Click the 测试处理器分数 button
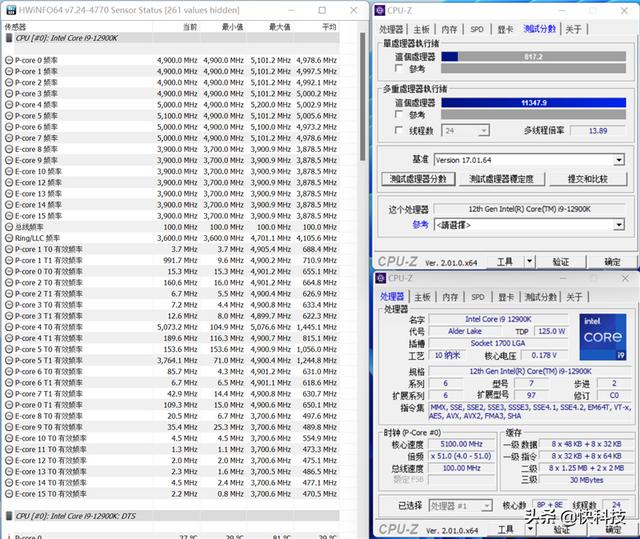Viewport: 640px width, 539px height. pos(418,179)
